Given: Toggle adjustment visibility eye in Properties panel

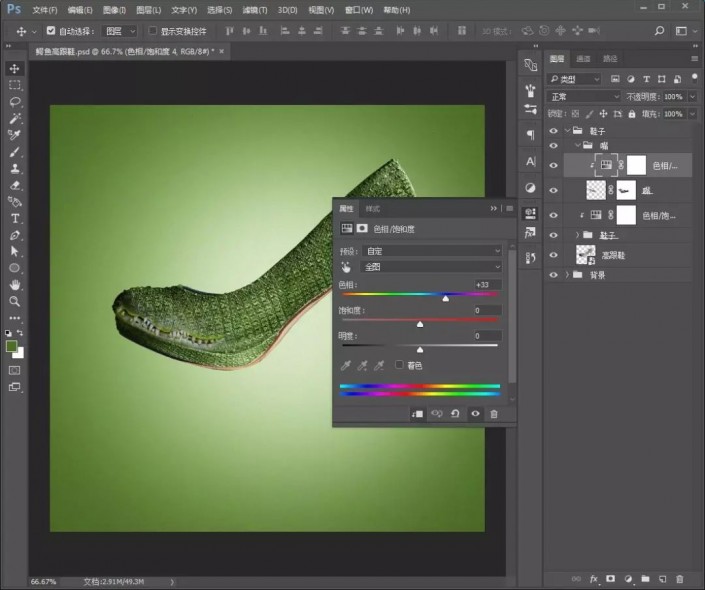Looking at the screenshot, I should point(475,414).
